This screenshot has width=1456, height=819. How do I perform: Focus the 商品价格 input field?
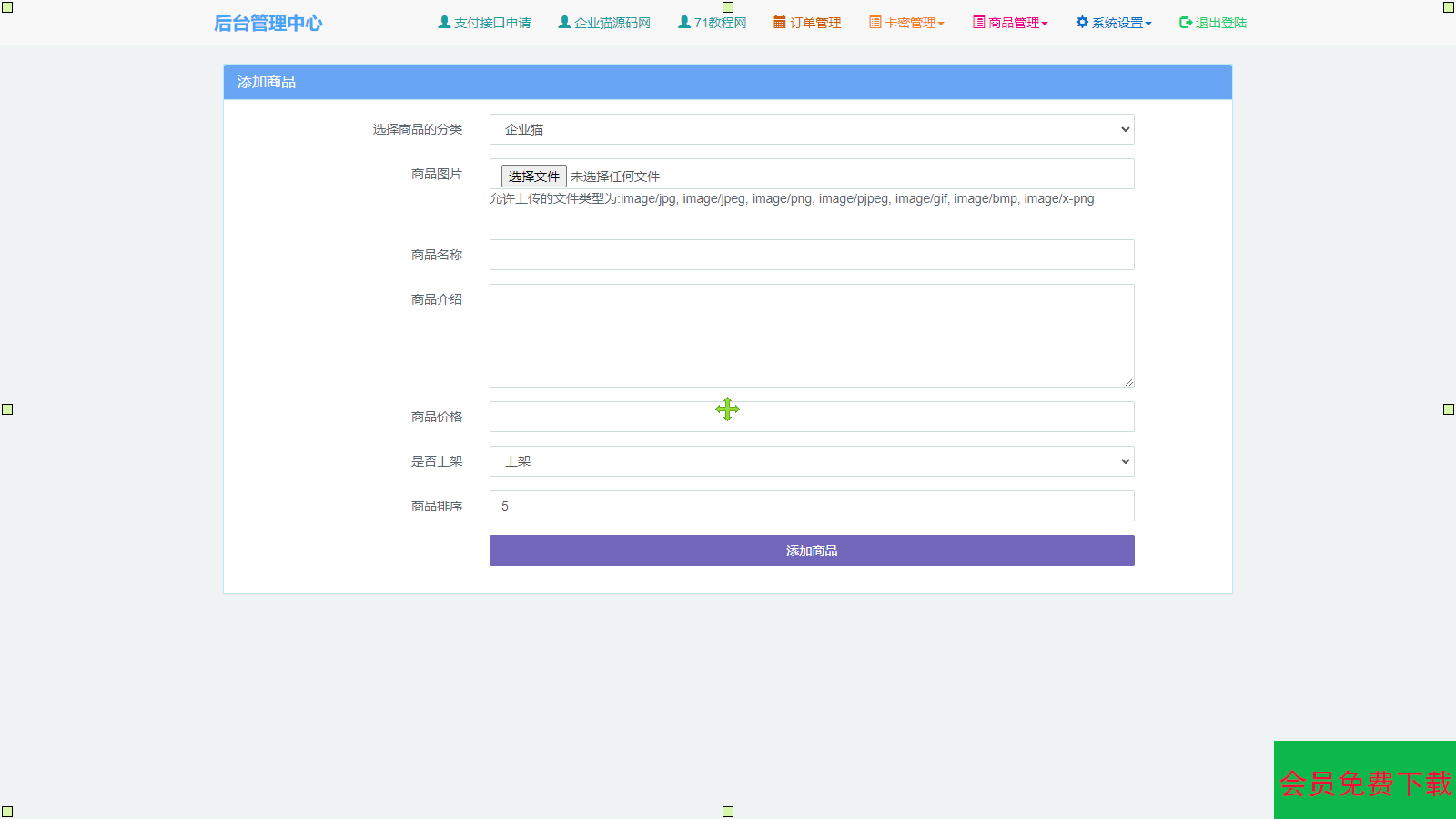pos(811,417)
